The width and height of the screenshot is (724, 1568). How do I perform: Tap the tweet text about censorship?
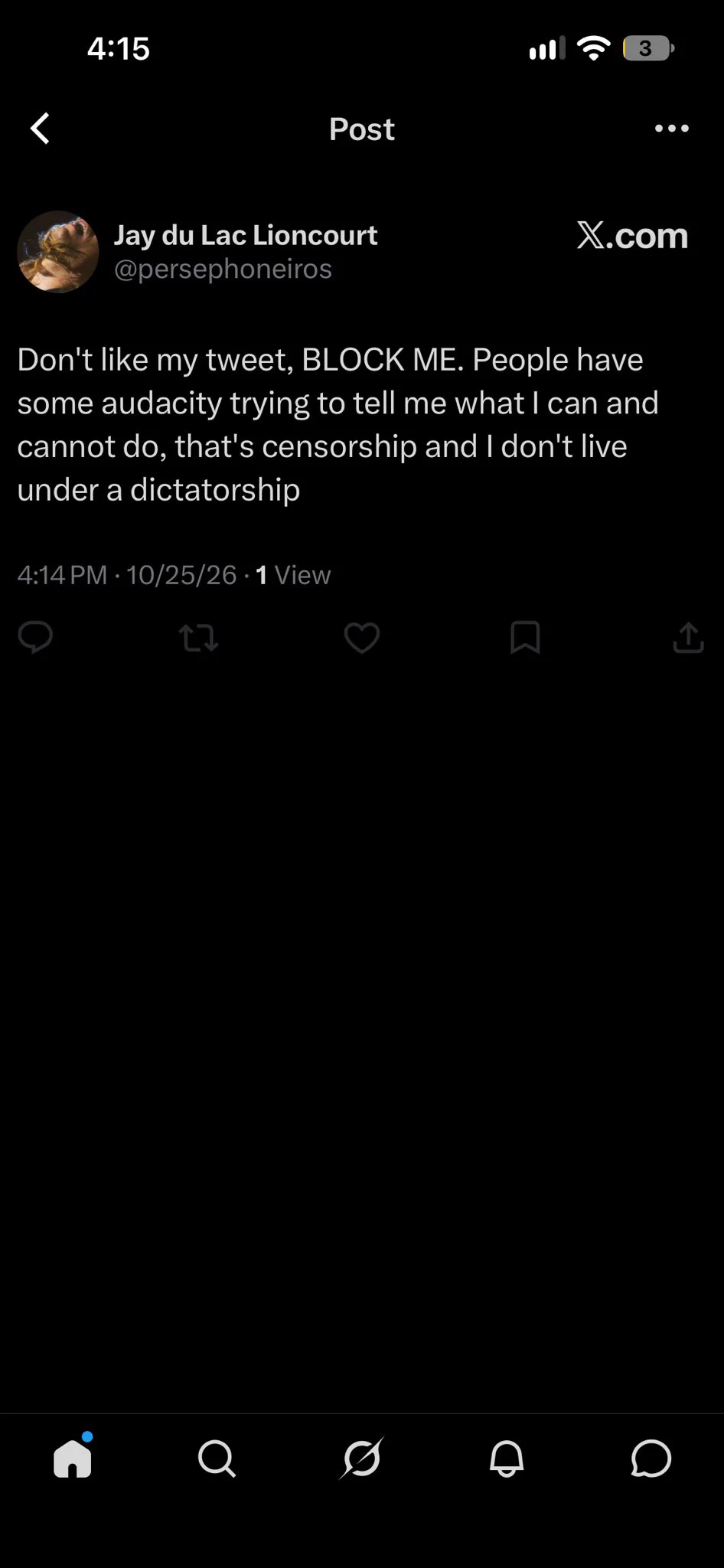338,425
